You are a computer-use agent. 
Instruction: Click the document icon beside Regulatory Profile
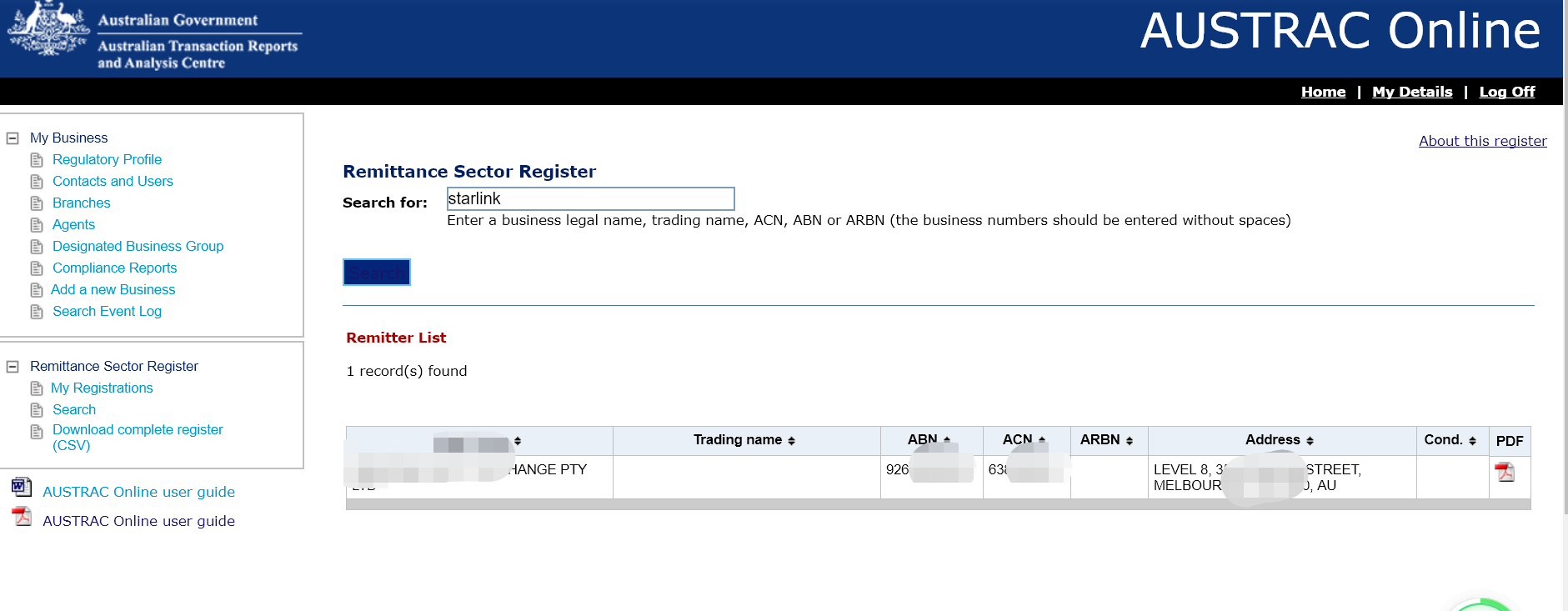click(37, 160)
